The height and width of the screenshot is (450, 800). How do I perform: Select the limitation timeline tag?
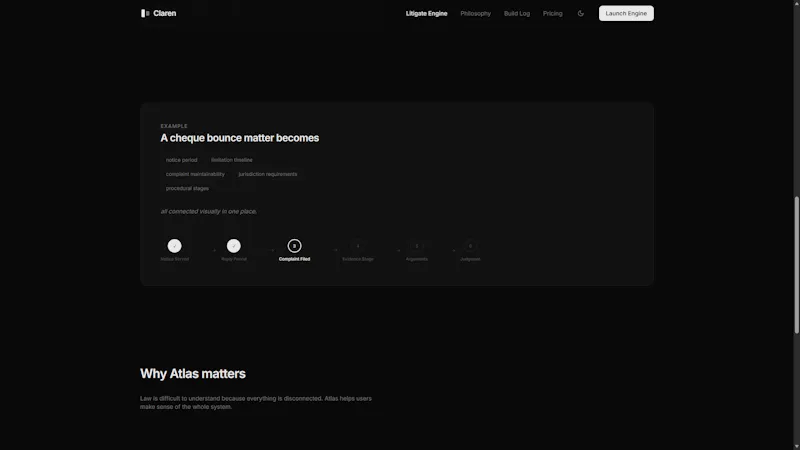pyautogui.click(x=232, y=160)
